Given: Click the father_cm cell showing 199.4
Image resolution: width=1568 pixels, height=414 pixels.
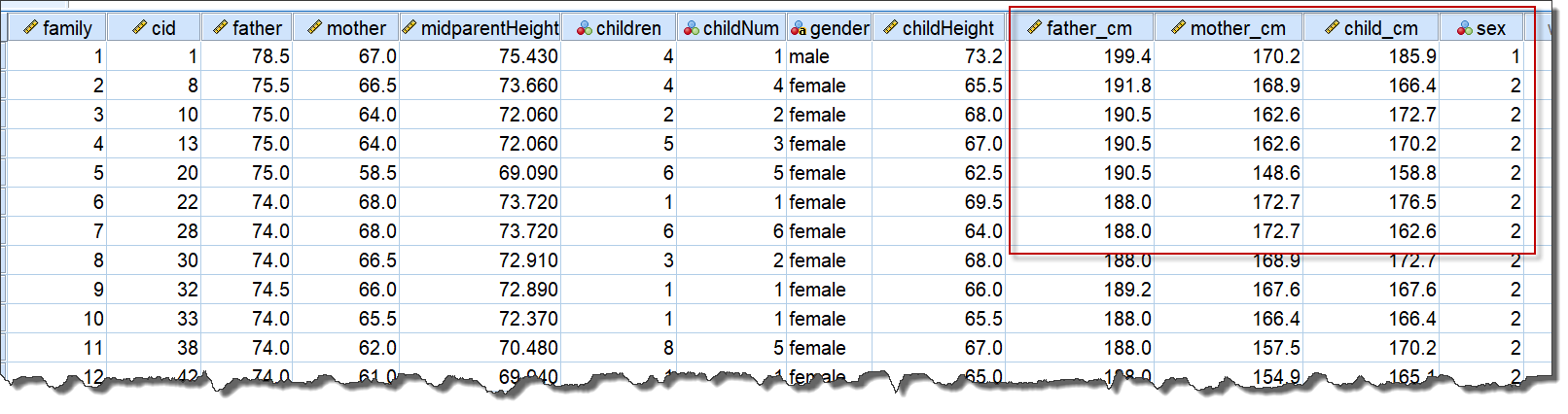Looking at the screenshot, I should pos(1080,56).
